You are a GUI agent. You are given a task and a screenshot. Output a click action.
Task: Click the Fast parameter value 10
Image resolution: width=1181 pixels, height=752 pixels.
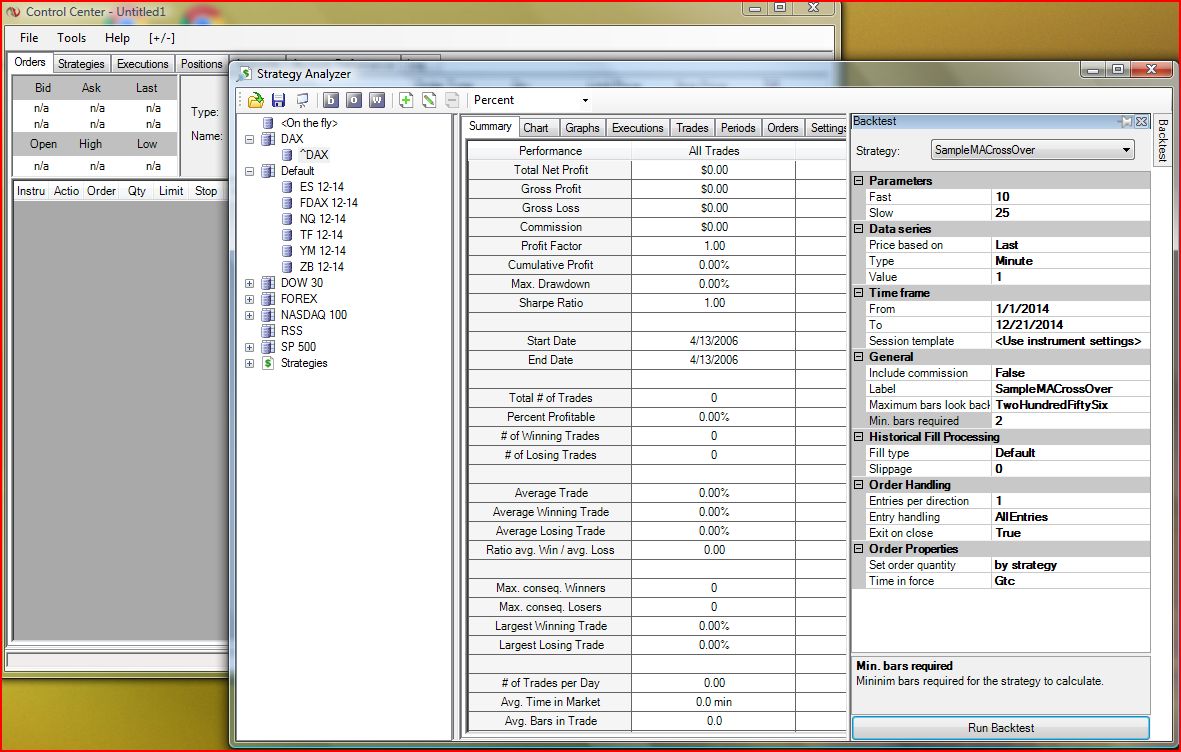[x=1071, y=197]
